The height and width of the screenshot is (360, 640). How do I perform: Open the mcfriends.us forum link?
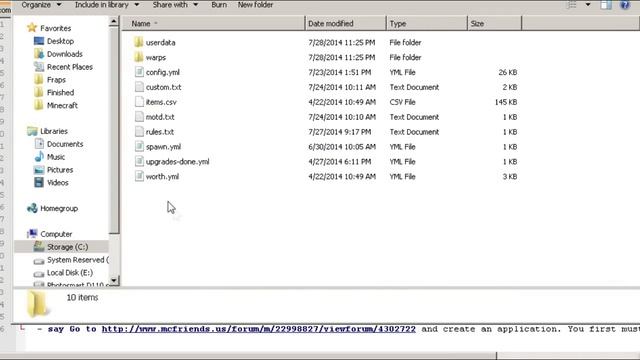(x=258, y=329)
